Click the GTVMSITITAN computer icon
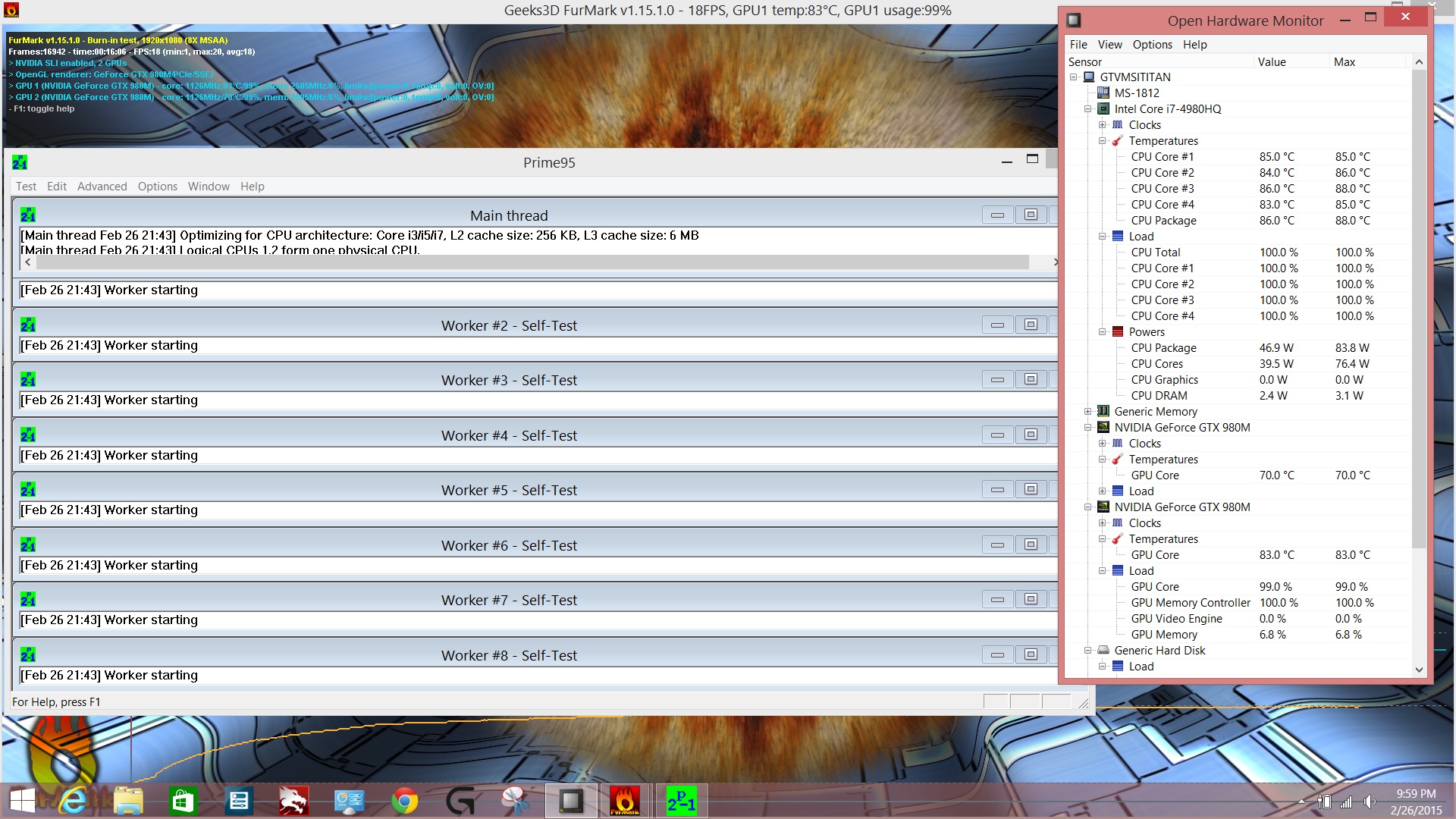This screenshot has width=1456, height=819. (x=1089, y=77)
